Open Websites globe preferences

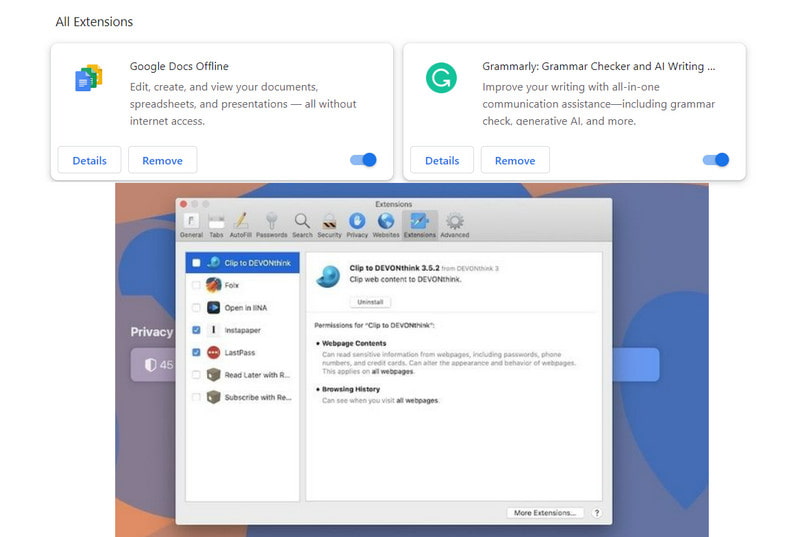click(385, 222)
